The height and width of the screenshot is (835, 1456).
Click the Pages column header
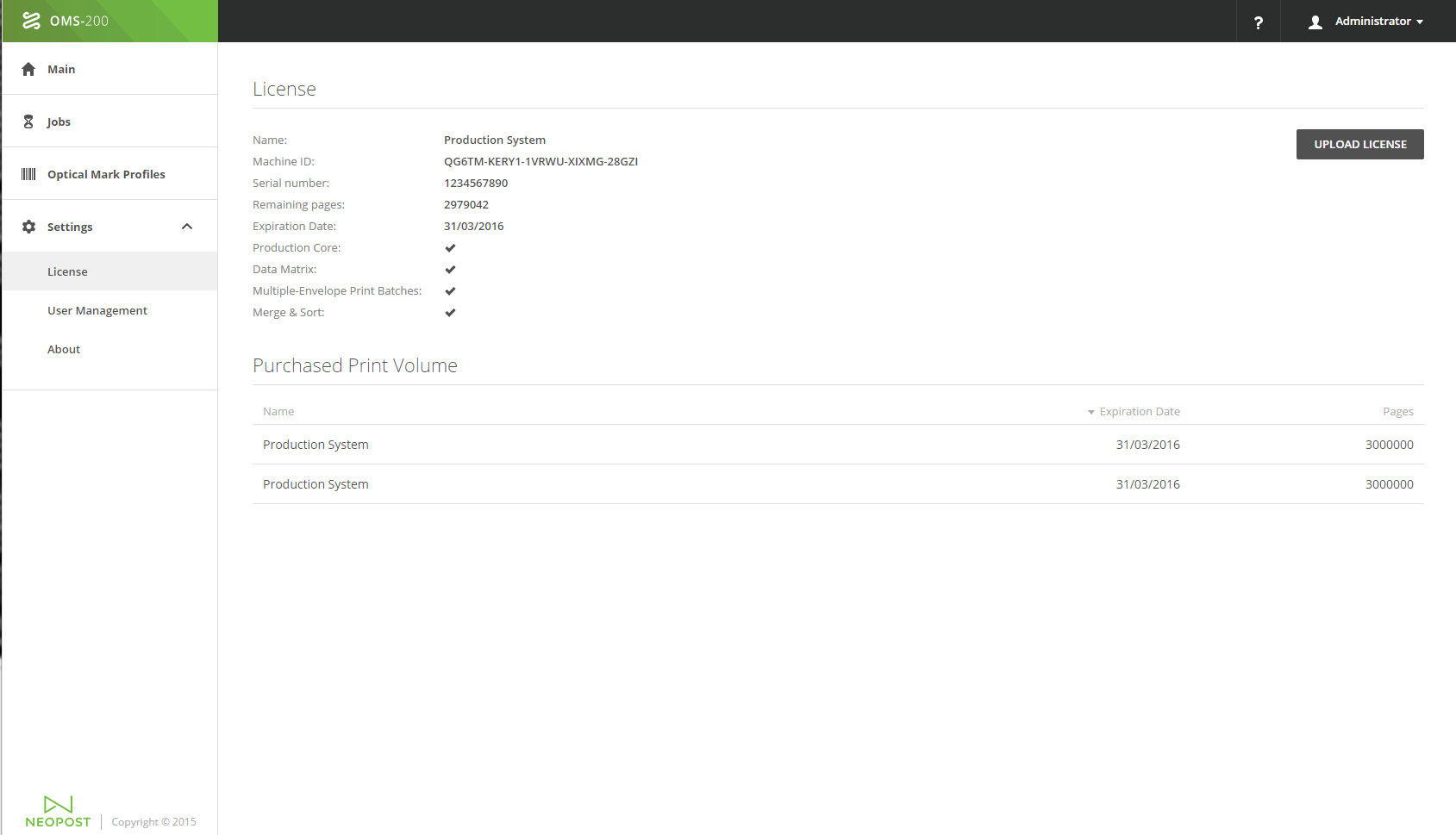tap(1397, 412)
